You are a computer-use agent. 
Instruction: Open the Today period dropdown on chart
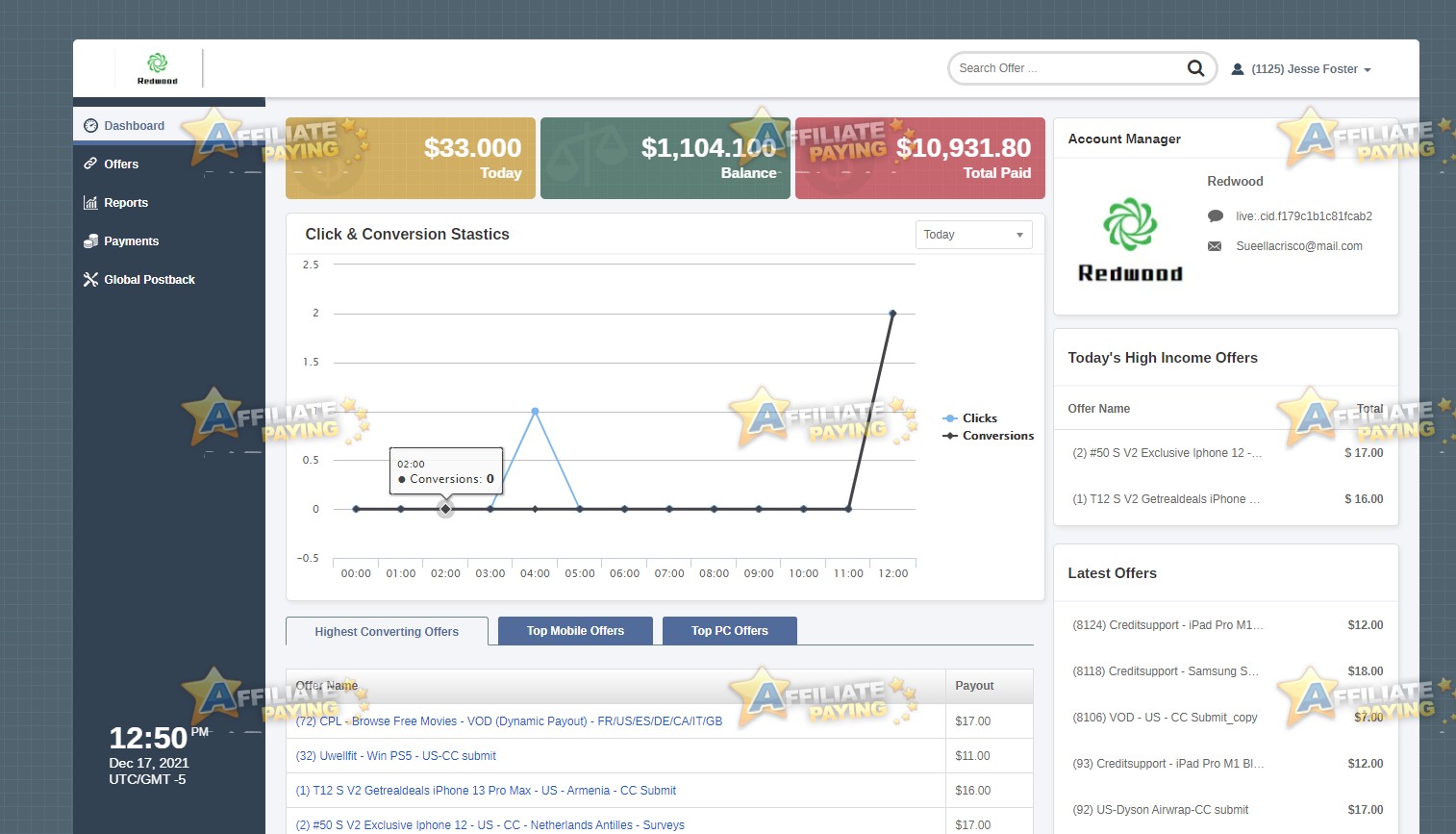coord(973,235)
